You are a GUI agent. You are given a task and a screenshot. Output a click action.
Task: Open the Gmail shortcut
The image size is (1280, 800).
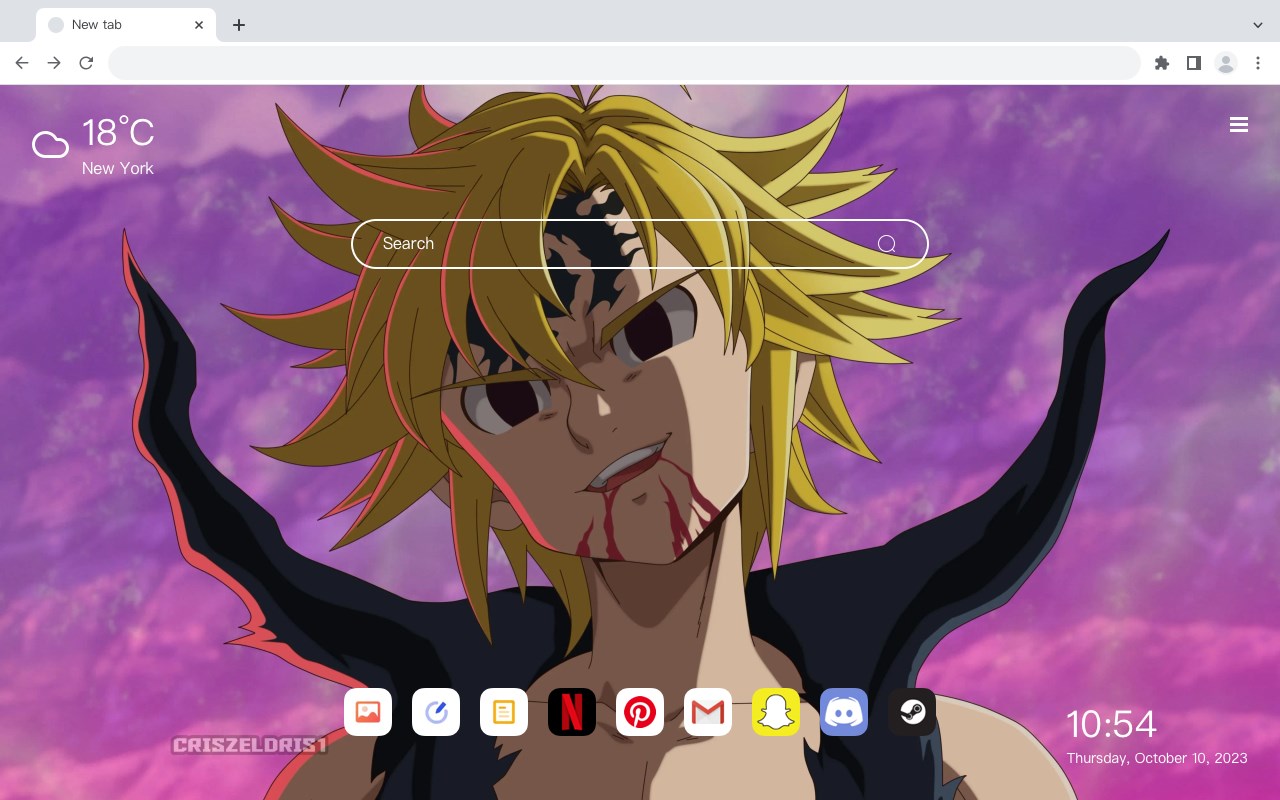[x=708, y=712]
